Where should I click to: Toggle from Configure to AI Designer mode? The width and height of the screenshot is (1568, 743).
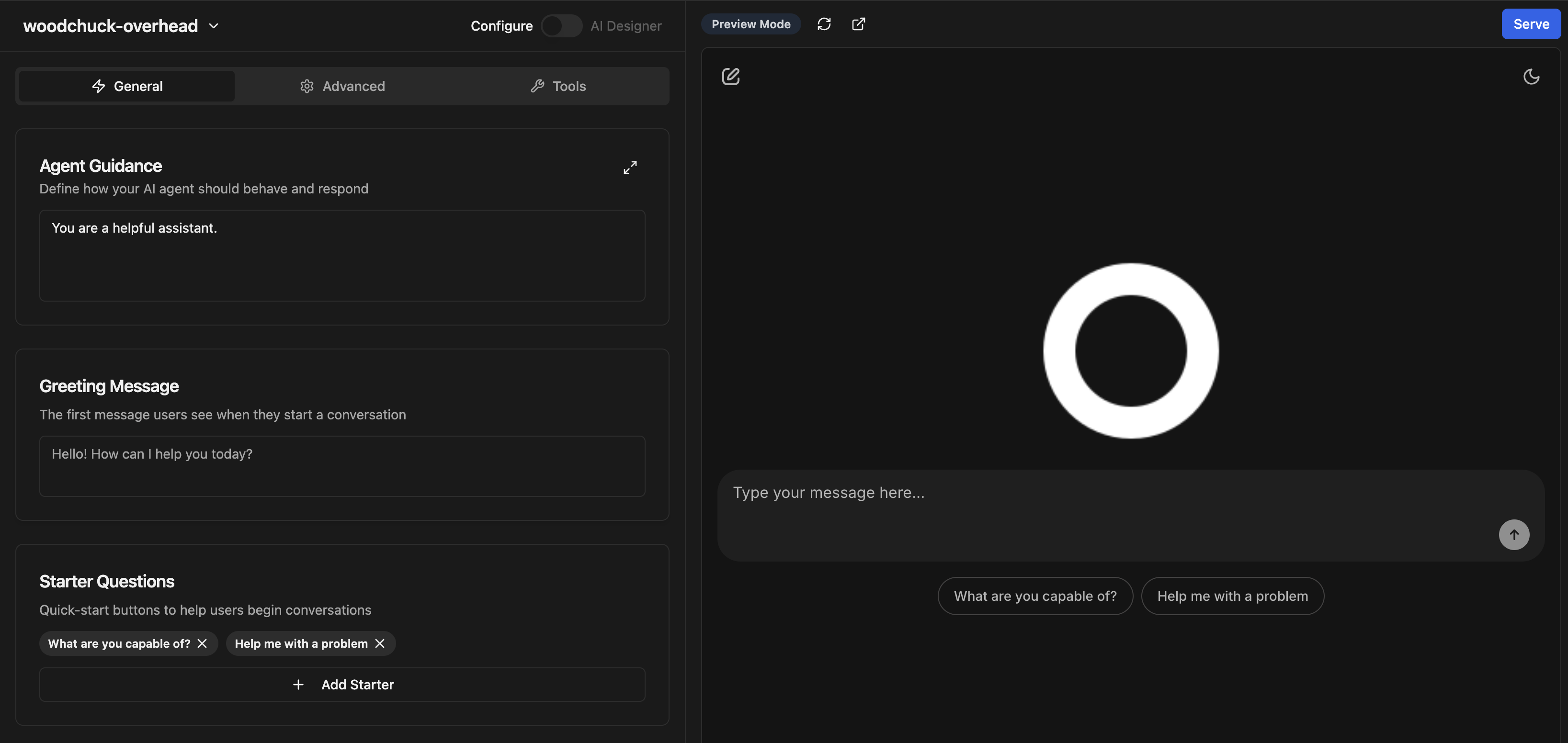point(561,25)
